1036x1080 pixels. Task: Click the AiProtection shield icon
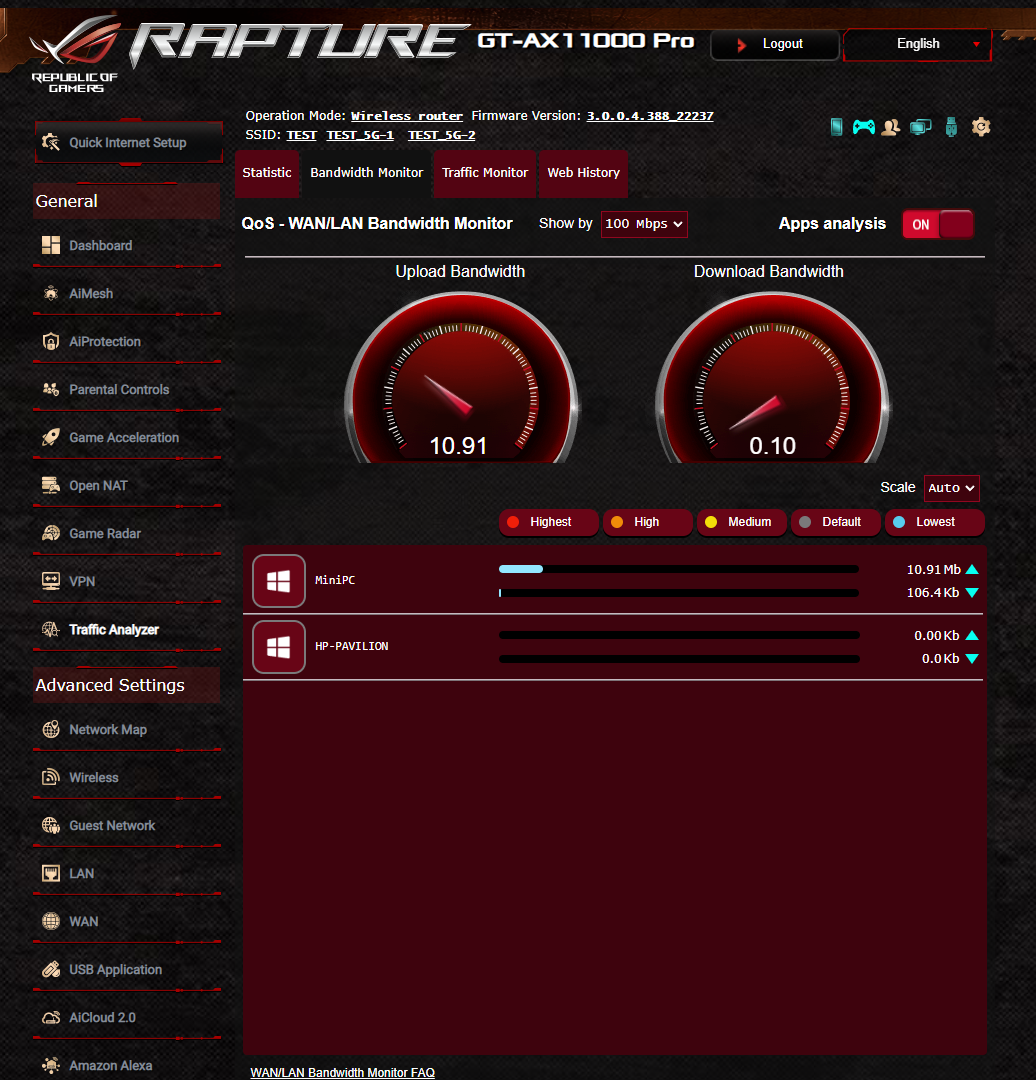coord(51,342)
